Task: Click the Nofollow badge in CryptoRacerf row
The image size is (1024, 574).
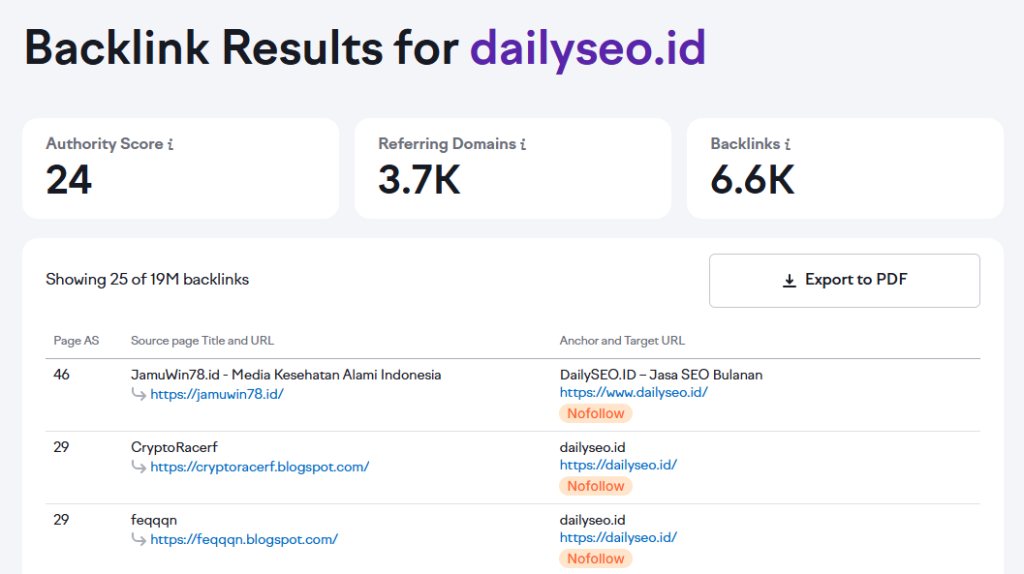Action: click(x=596, y=486)
